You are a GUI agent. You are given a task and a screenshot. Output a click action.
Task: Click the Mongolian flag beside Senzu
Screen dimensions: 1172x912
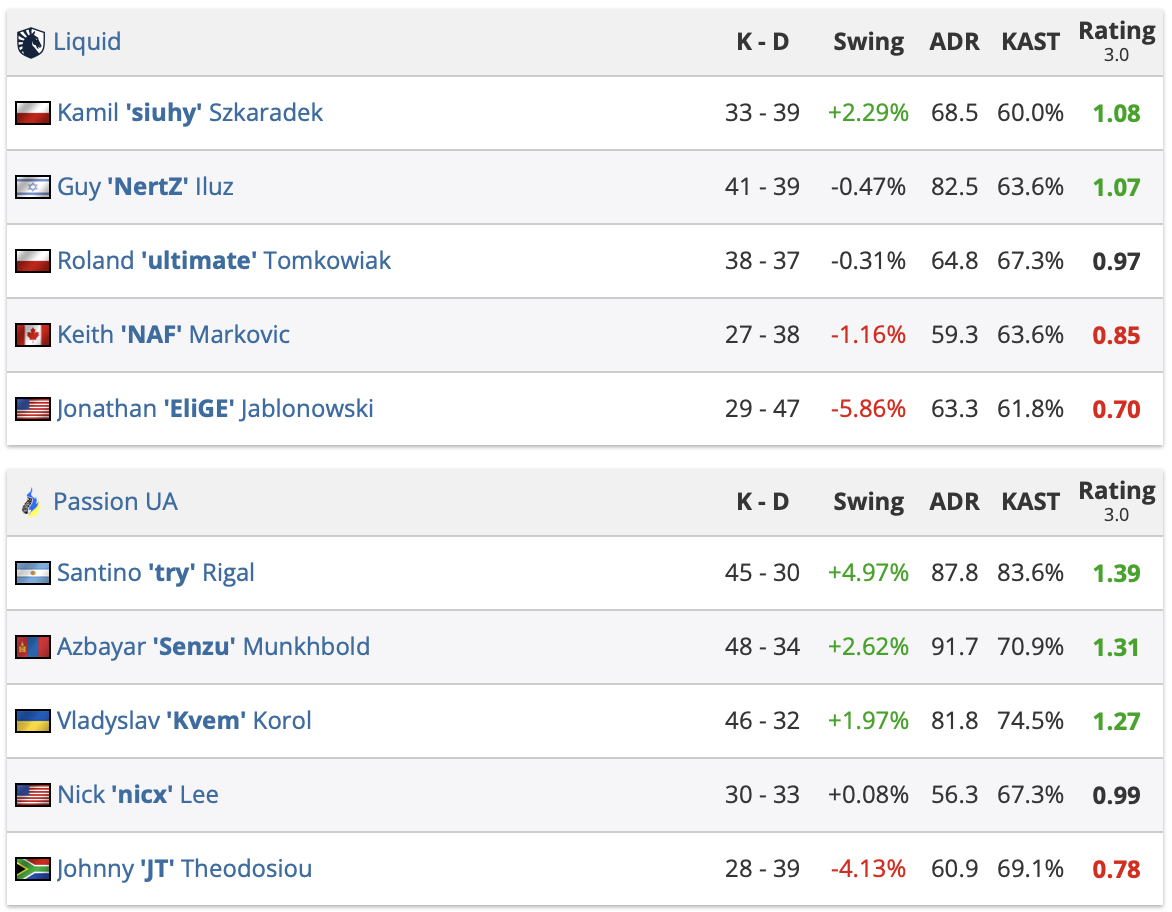(33, 647)
